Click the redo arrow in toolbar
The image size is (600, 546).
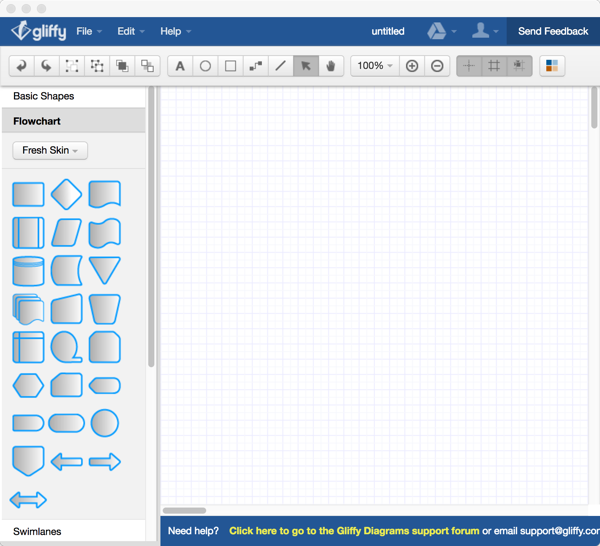pyautogui.click(x=46, y=66)
